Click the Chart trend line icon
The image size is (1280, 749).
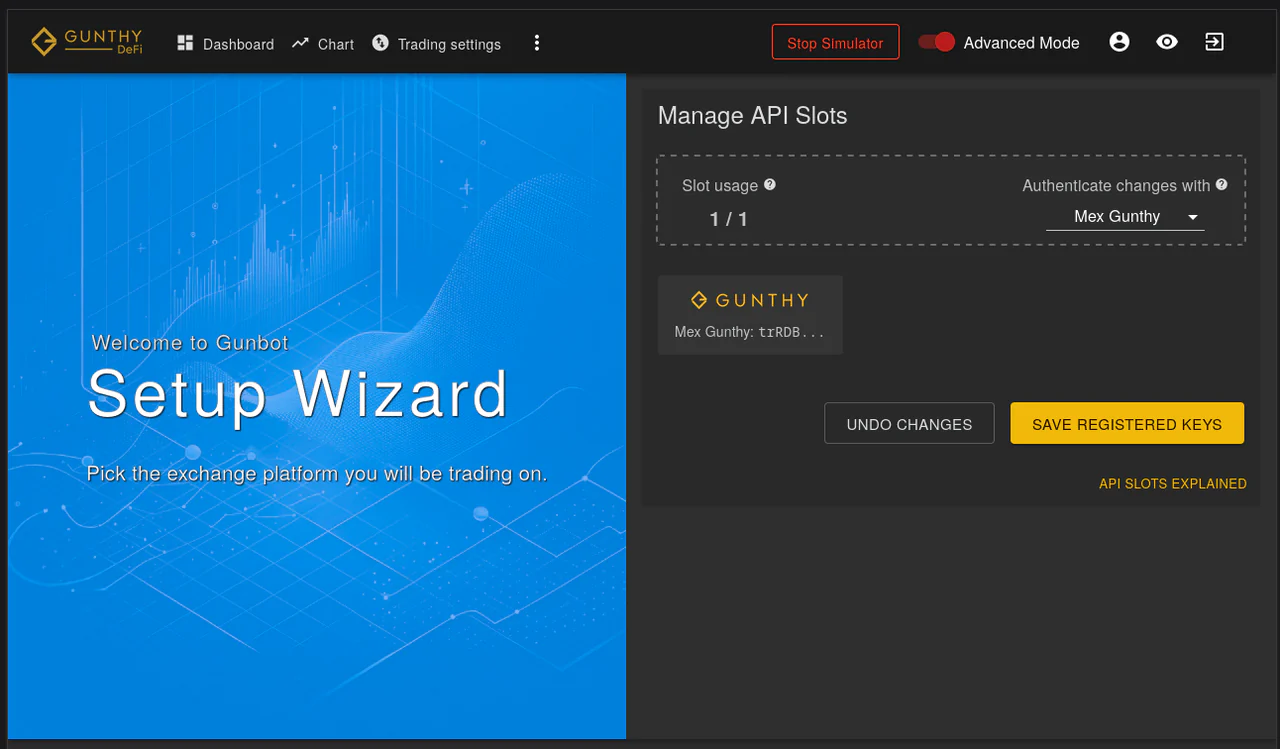(x=301, y=43)
